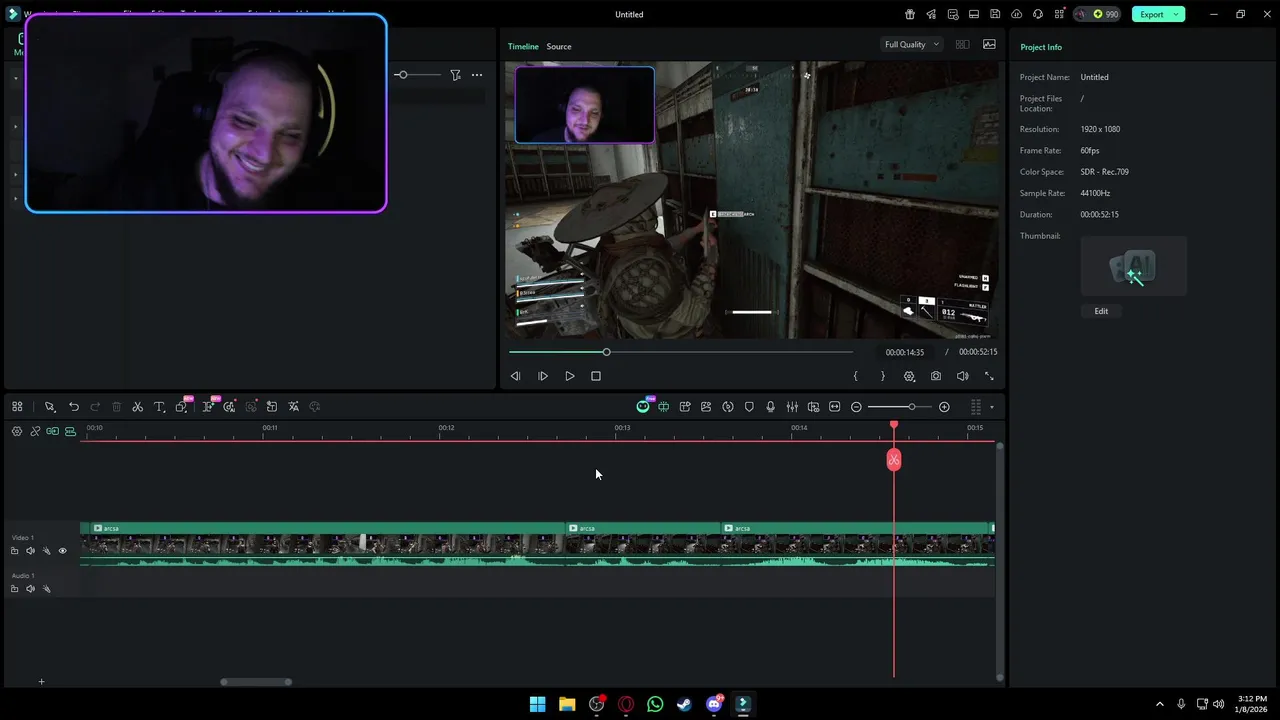Toggle the magnetic timeline icon in the timeline header
This screenshot has width=1280, height=720.
[x=70, y=431]
